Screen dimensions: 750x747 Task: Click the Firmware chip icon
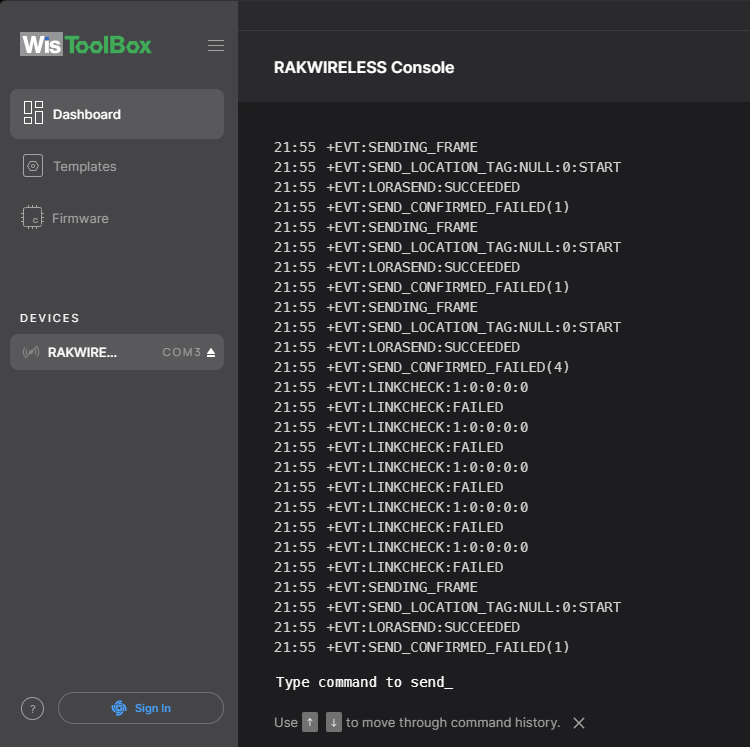coord(33,218)
